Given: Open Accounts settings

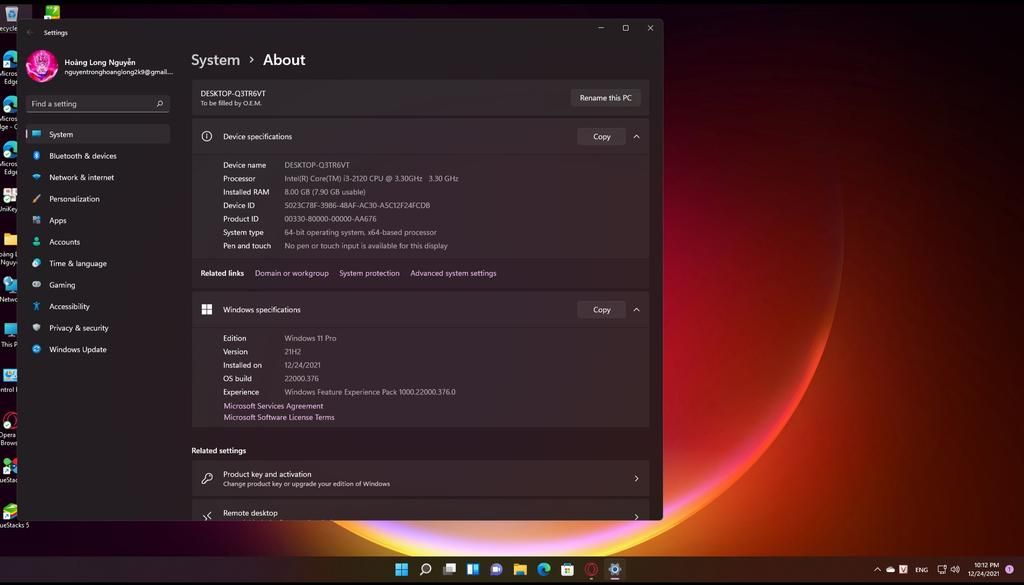Looking at the screenshot, I should pyautogui.click(x=98, y=242).
